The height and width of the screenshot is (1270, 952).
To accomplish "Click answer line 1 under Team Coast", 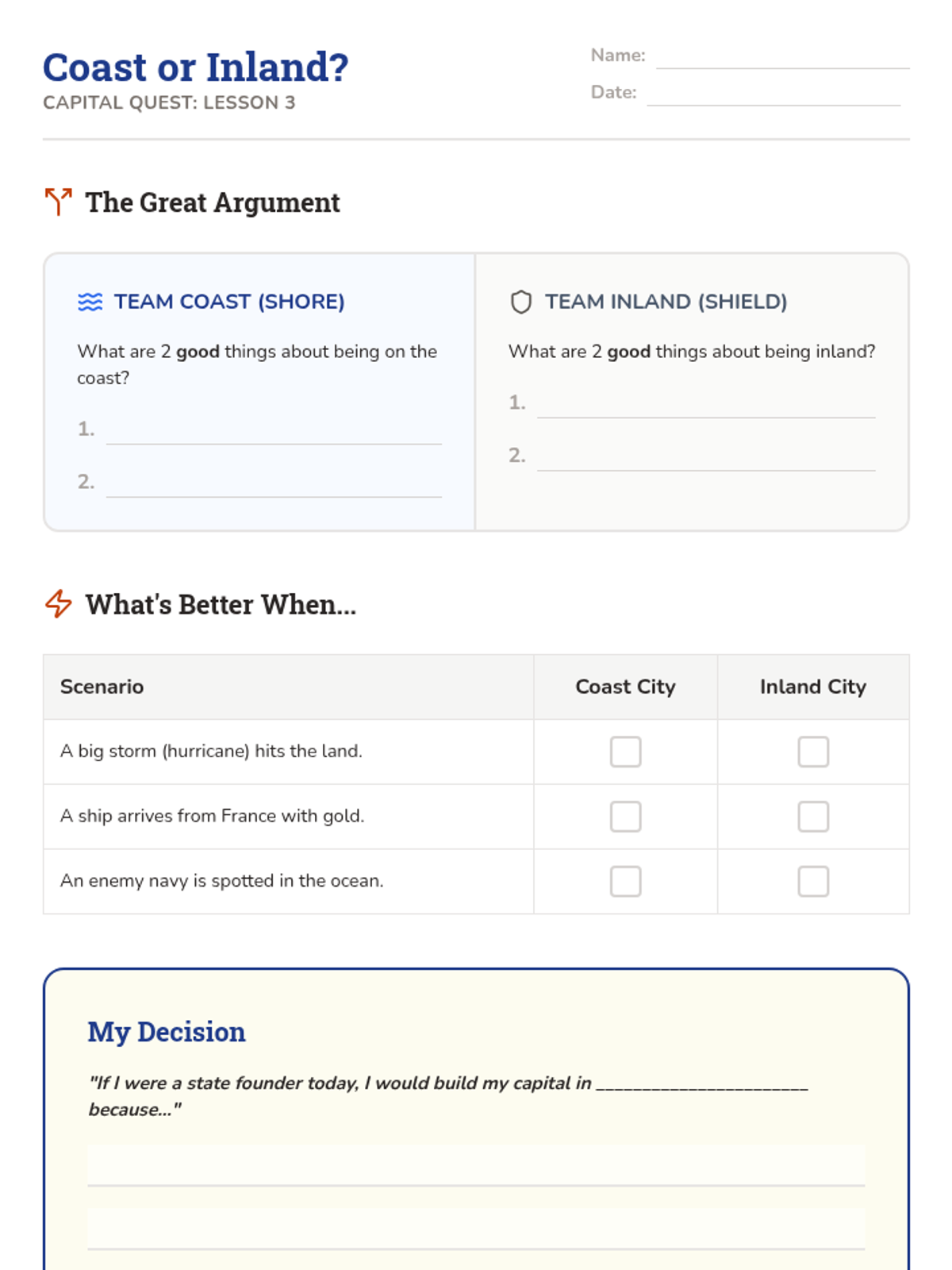I will tap(274, 430).
